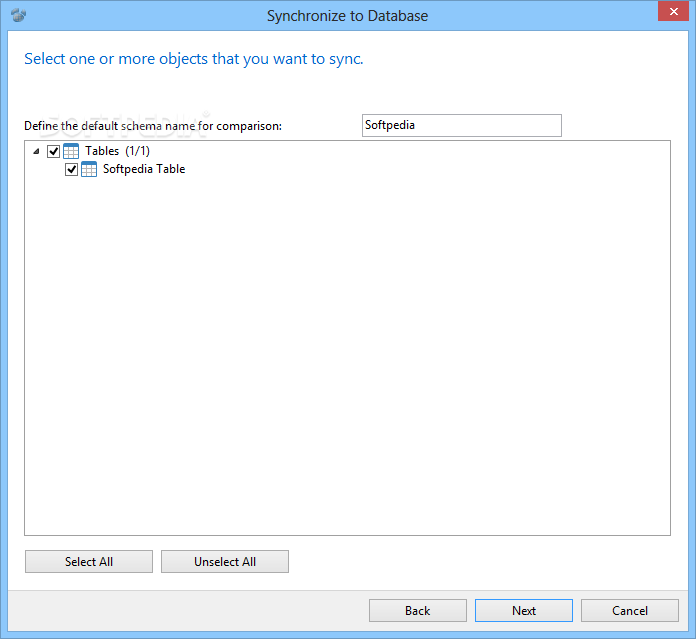Go Back to the previous step

pyautogui.click(x=418, y=611)
